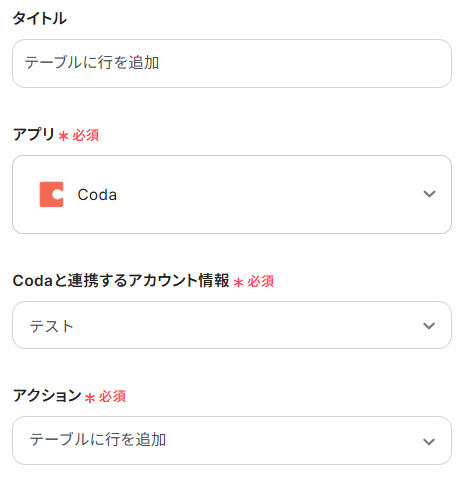Click the 必須 marker beside アプリ
465x480 pixels.
[x=86, y=135]
